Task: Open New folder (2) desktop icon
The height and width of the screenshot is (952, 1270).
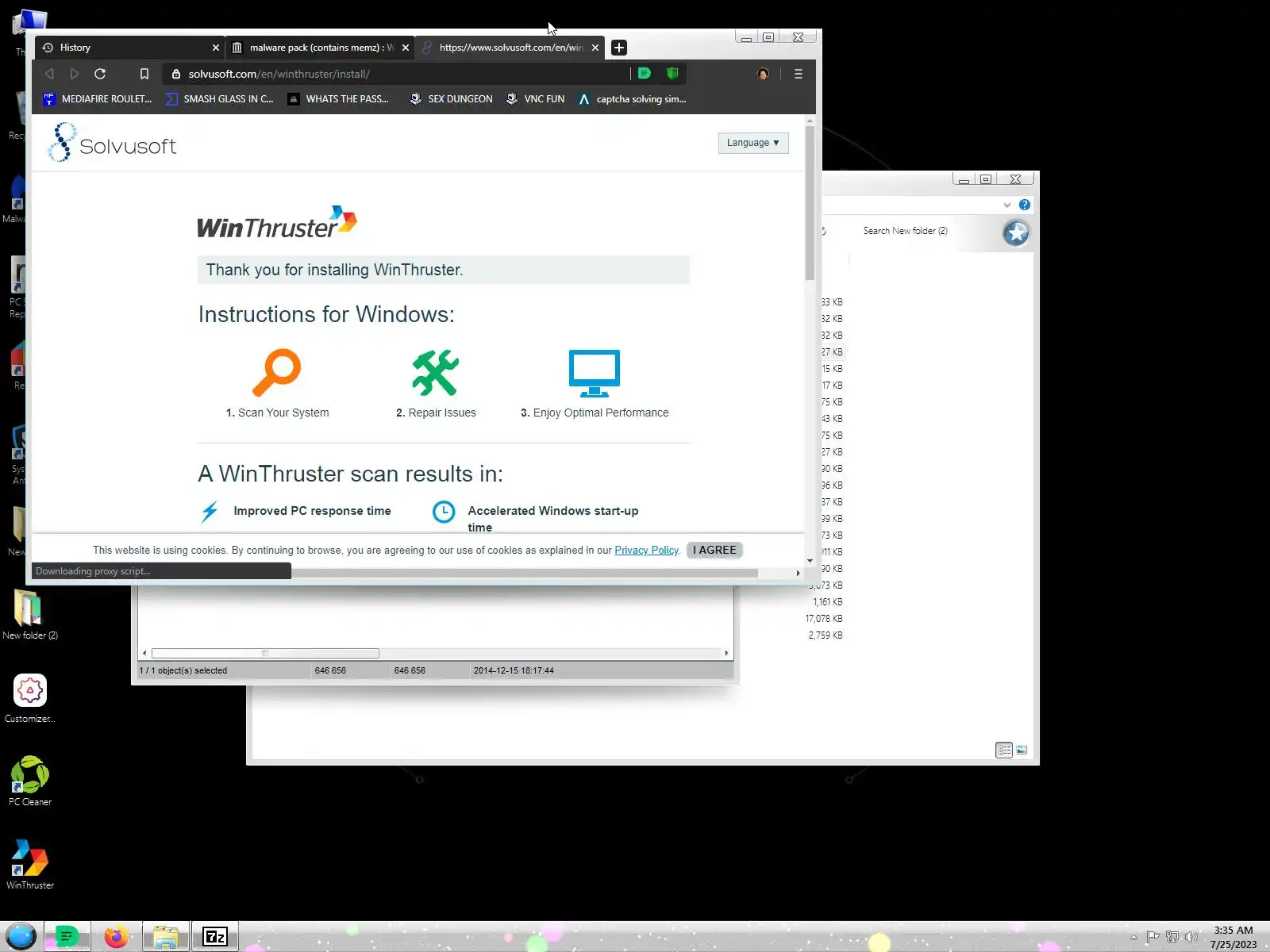Action: [30, 616]
